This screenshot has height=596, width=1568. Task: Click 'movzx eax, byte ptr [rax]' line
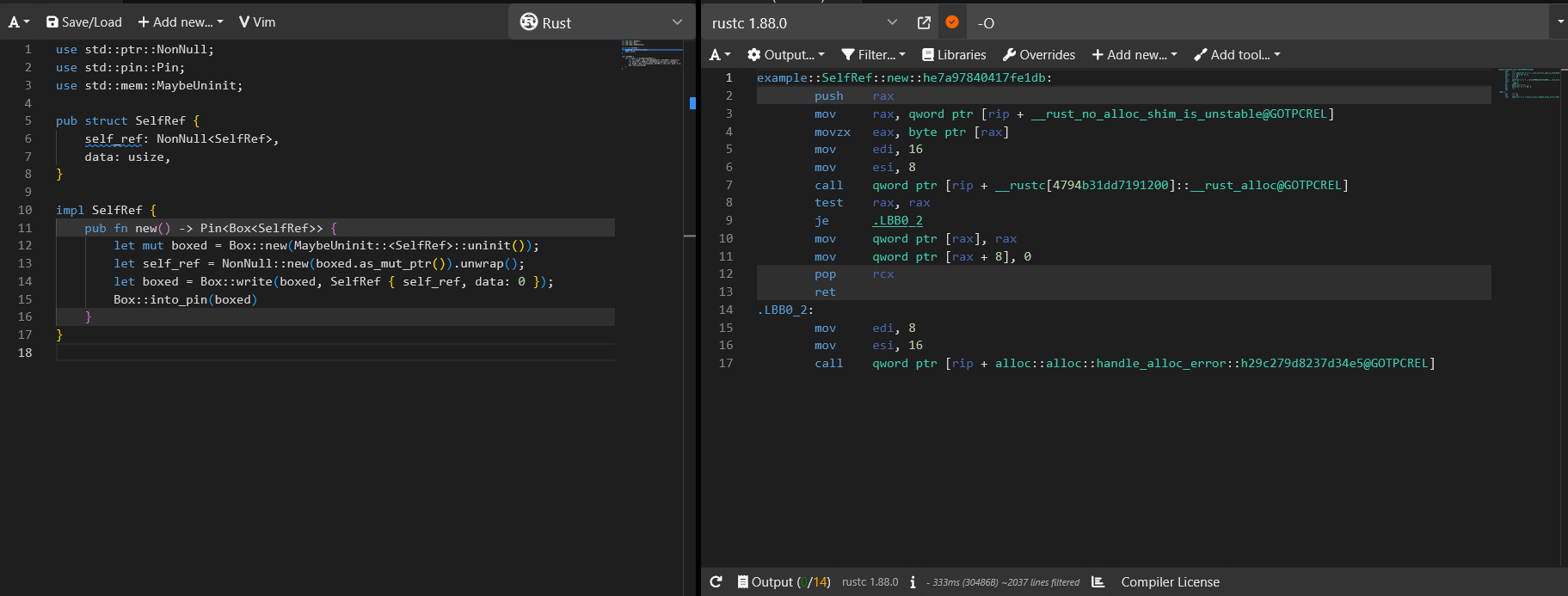912,132
